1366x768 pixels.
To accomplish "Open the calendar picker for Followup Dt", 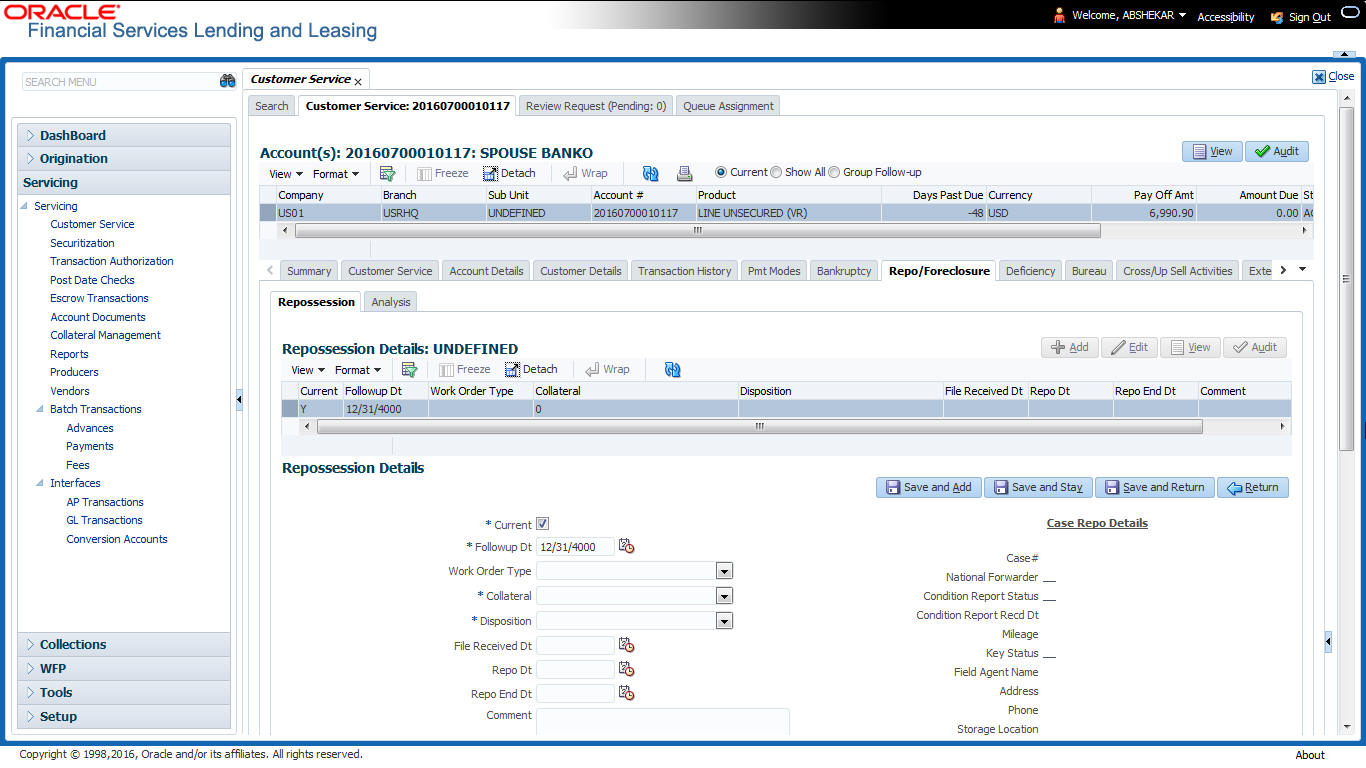I will [x=626, y=546].
